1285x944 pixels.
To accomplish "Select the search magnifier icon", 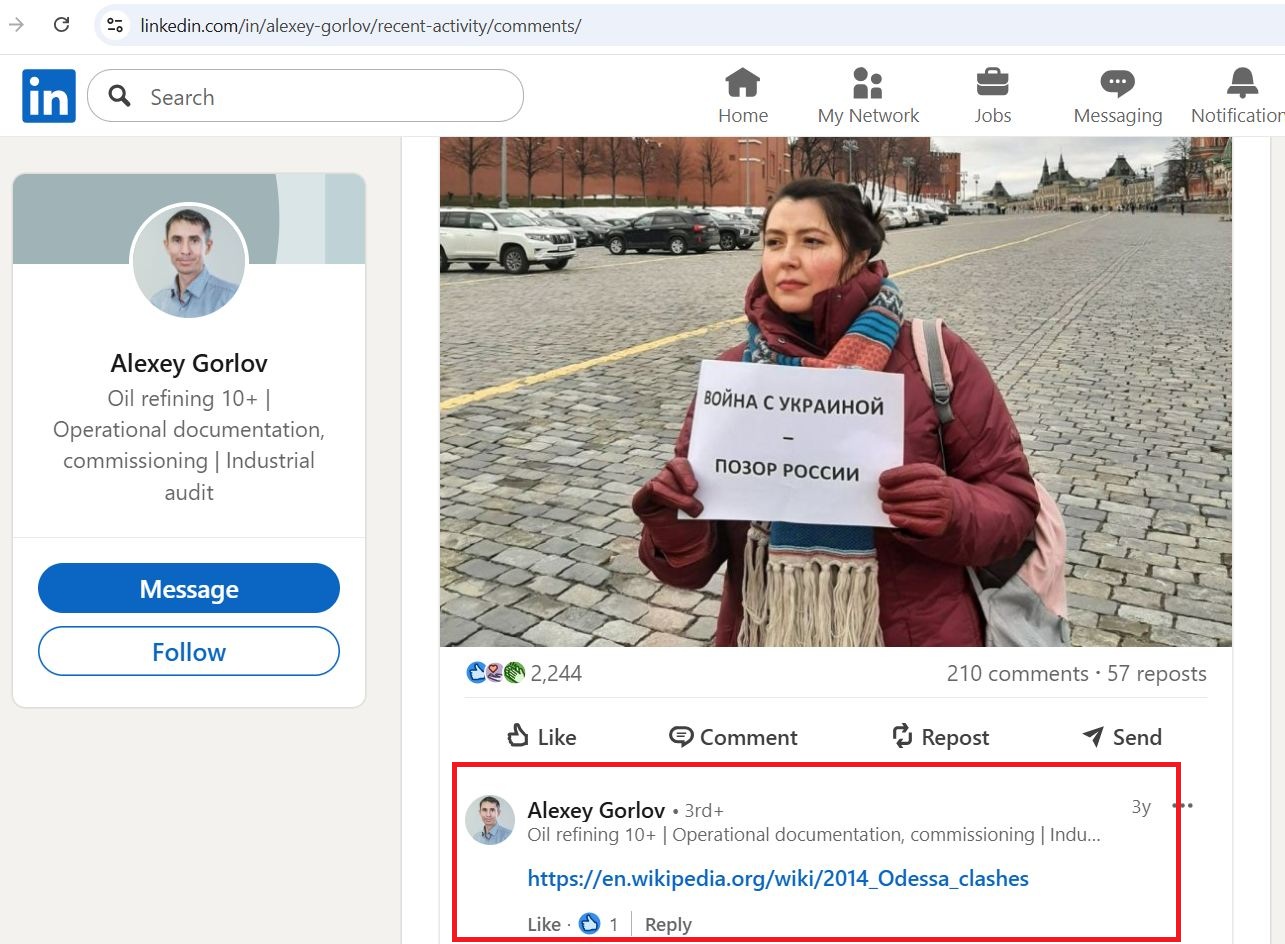I will tap(117, 96).
